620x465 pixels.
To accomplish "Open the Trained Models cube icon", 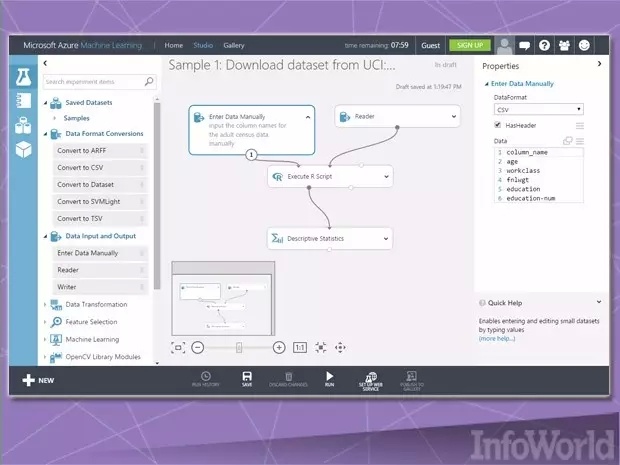I will pos(23,149).
